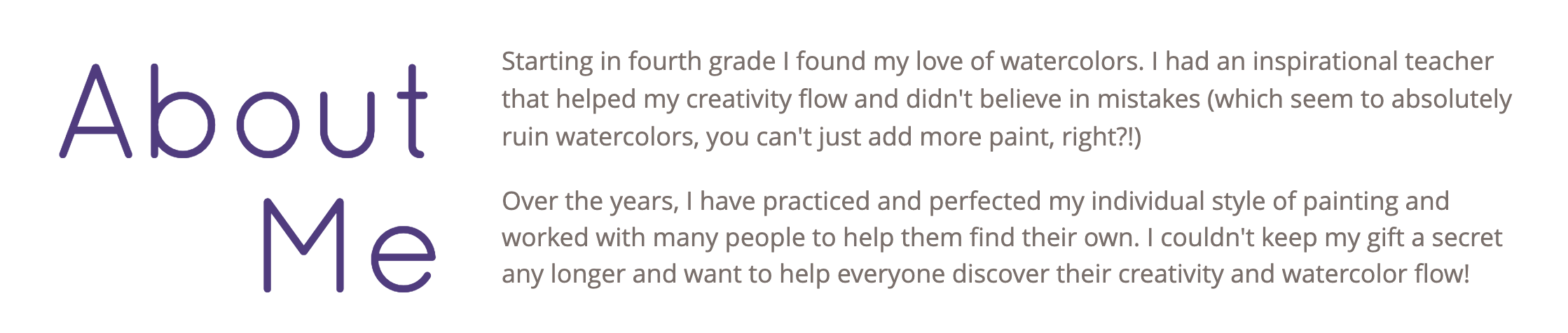Click the text "right?!)"

1101,137
